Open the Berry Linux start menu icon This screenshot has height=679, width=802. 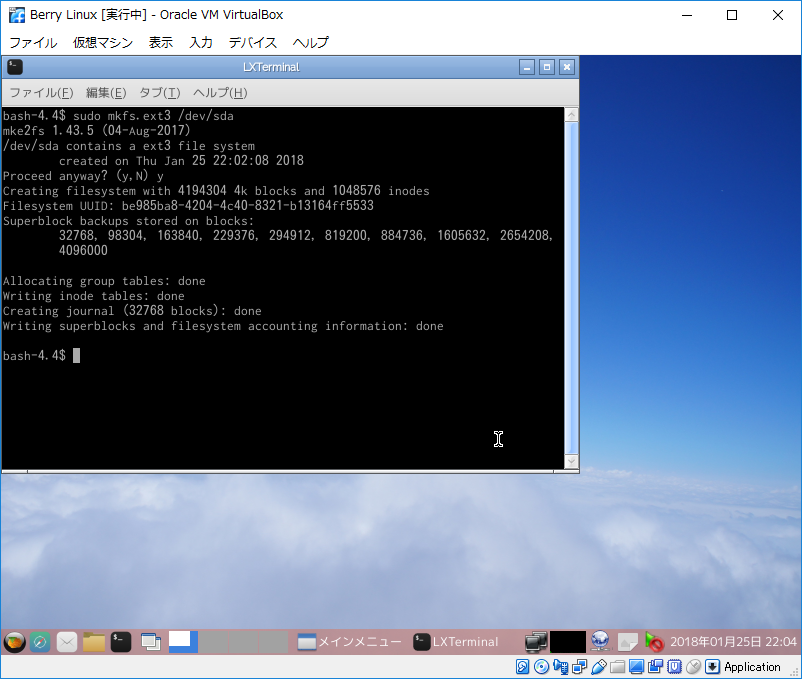point(15,642)
